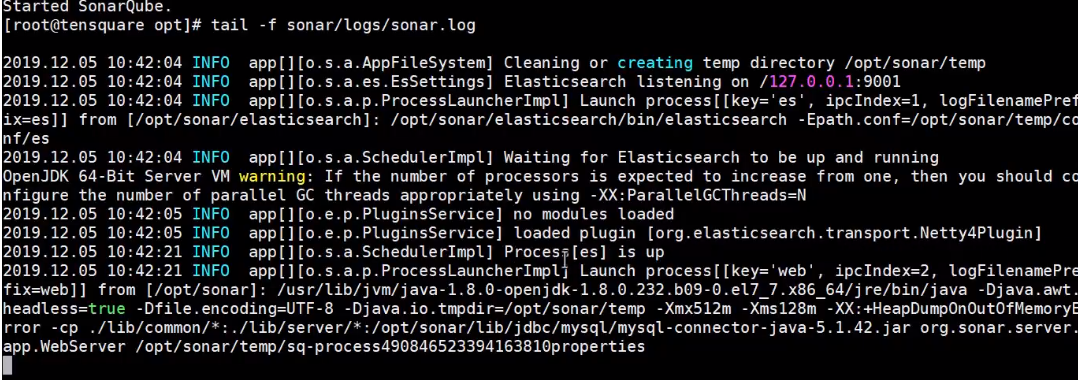Click the magenta 127.0.0.1 IP address
Viewport: 1078px width, 380px height.
point(811,82)
